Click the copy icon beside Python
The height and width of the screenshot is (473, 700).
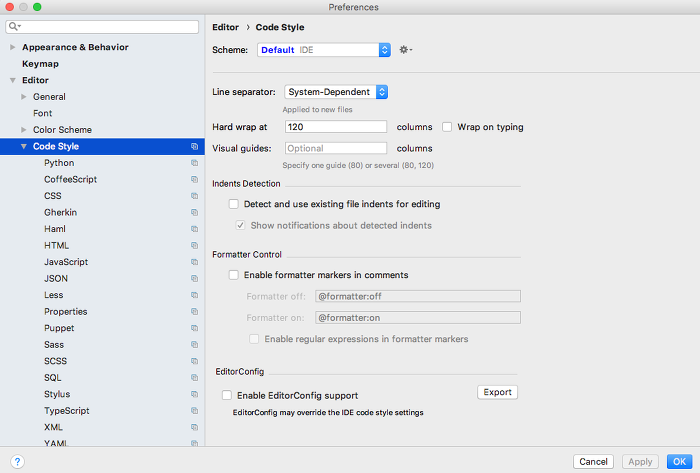(x=194, y=163)
